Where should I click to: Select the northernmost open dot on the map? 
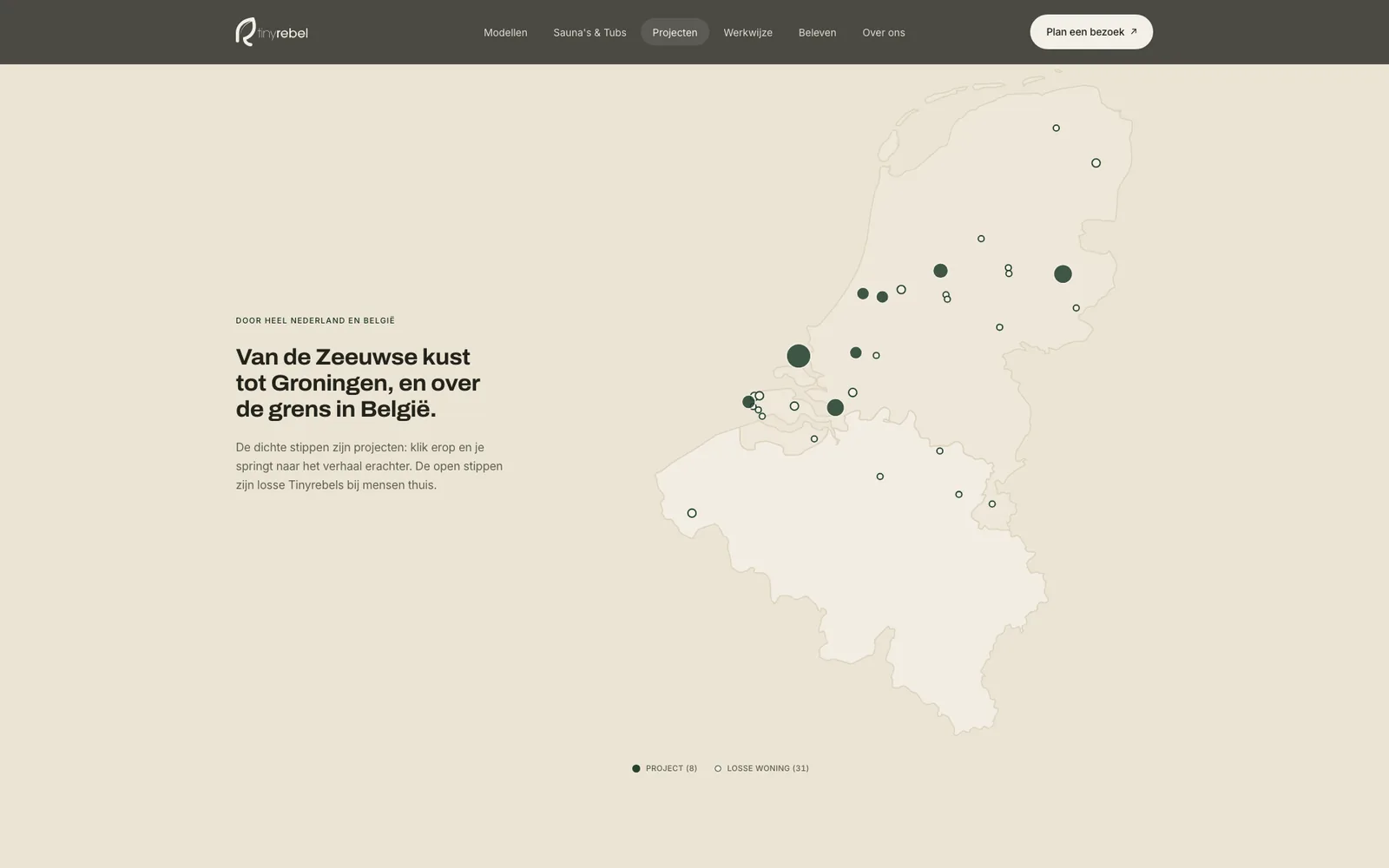pyautogui.click(x=1056, y=128)
